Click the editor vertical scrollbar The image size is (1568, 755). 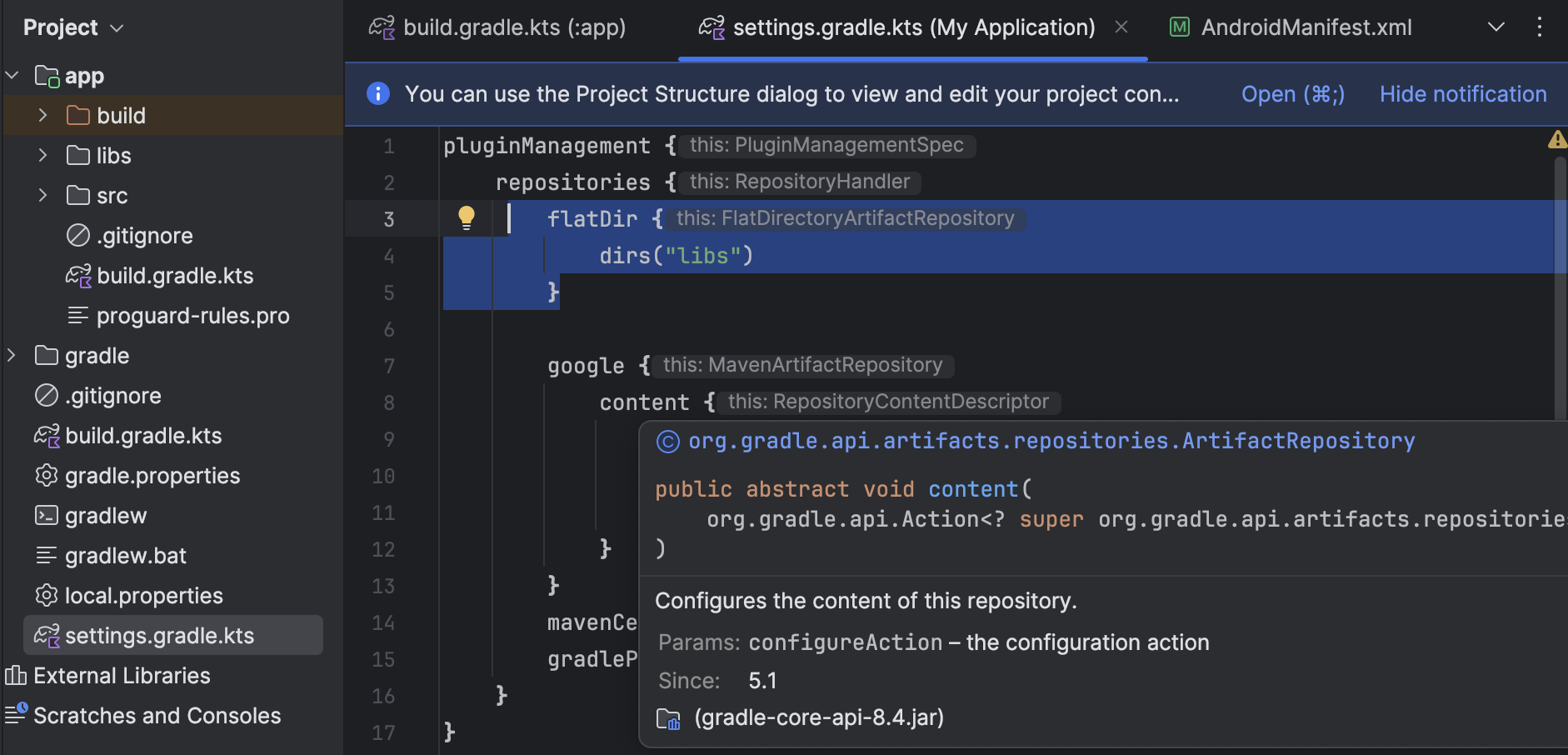(1561, 287)
